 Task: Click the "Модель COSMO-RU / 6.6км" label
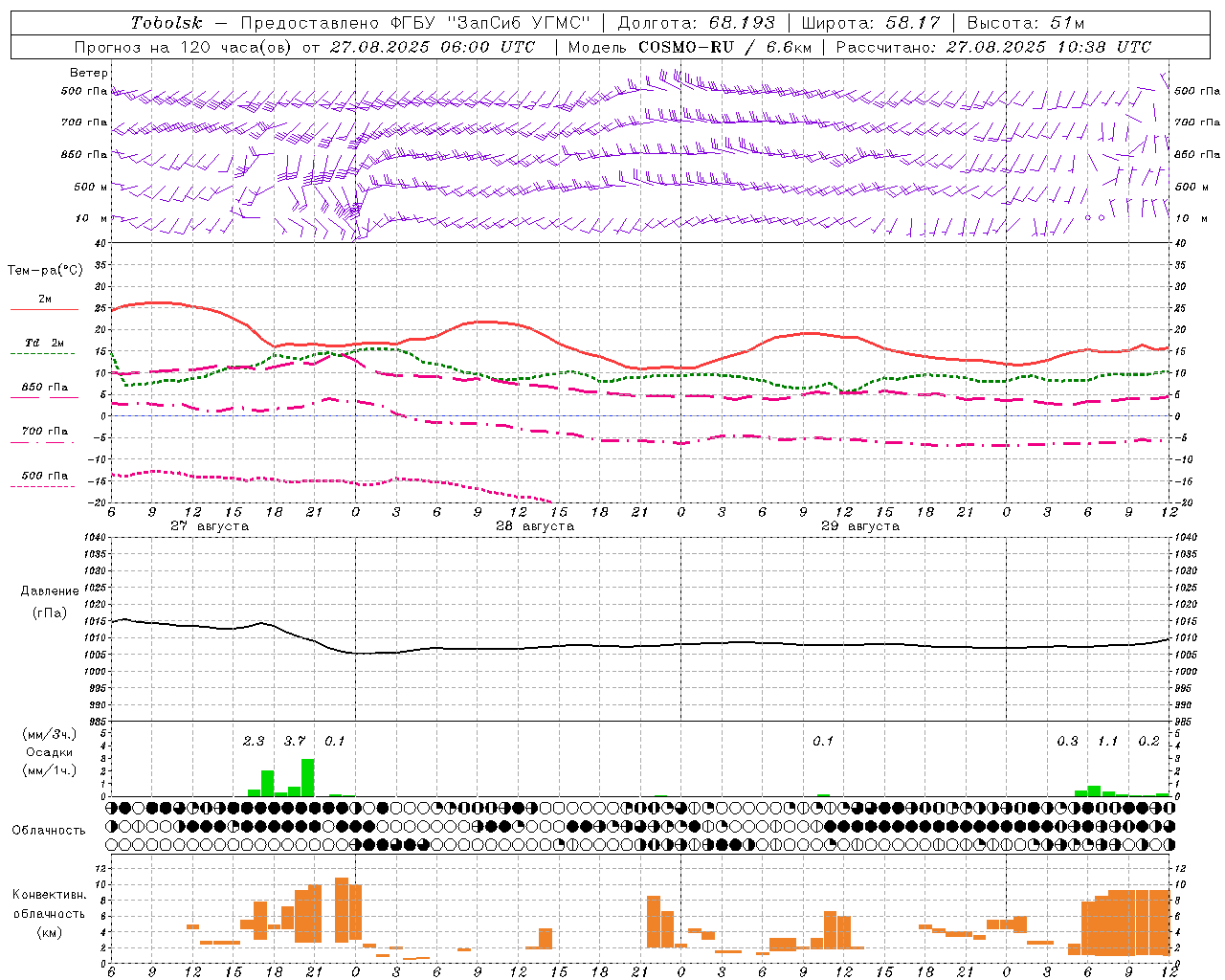(690, 47)
